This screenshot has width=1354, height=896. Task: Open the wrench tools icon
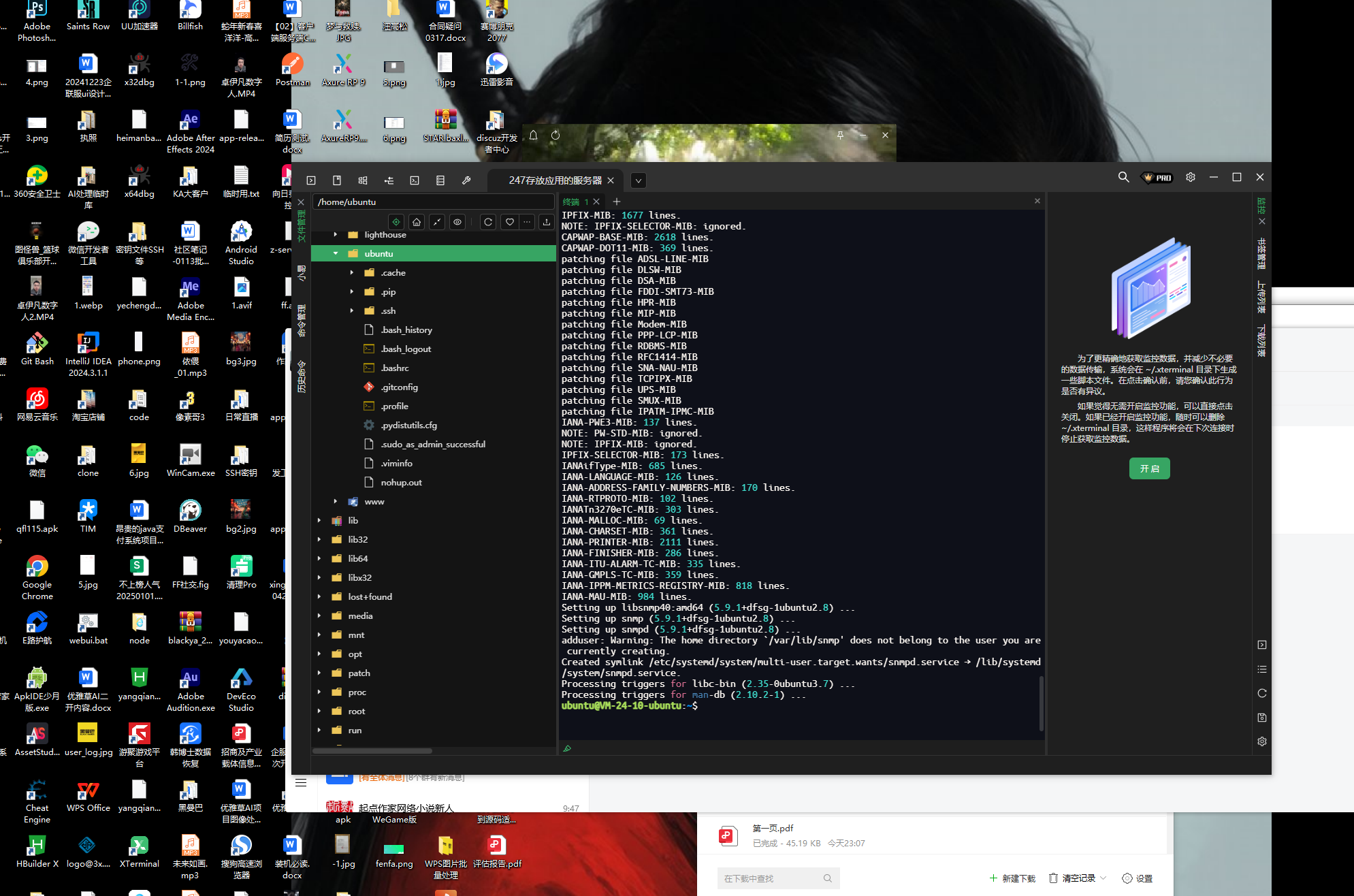[x=466, y=180]
